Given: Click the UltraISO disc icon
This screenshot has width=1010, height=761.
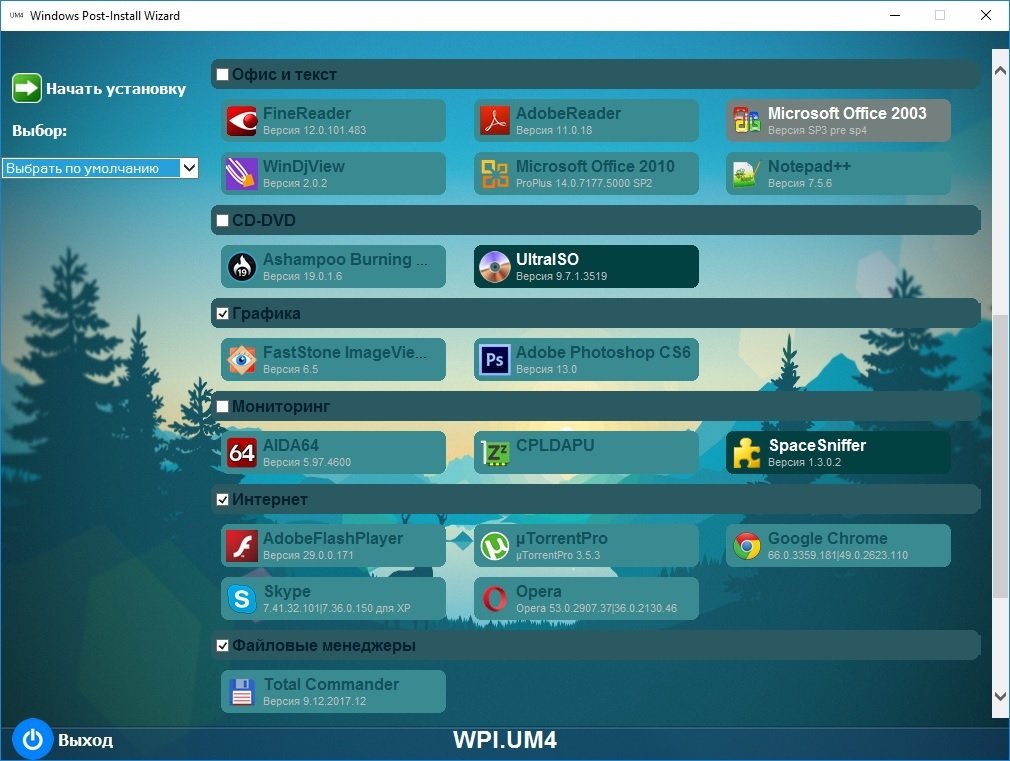Looking at the screenshot, I should click(x=495, y=267).
